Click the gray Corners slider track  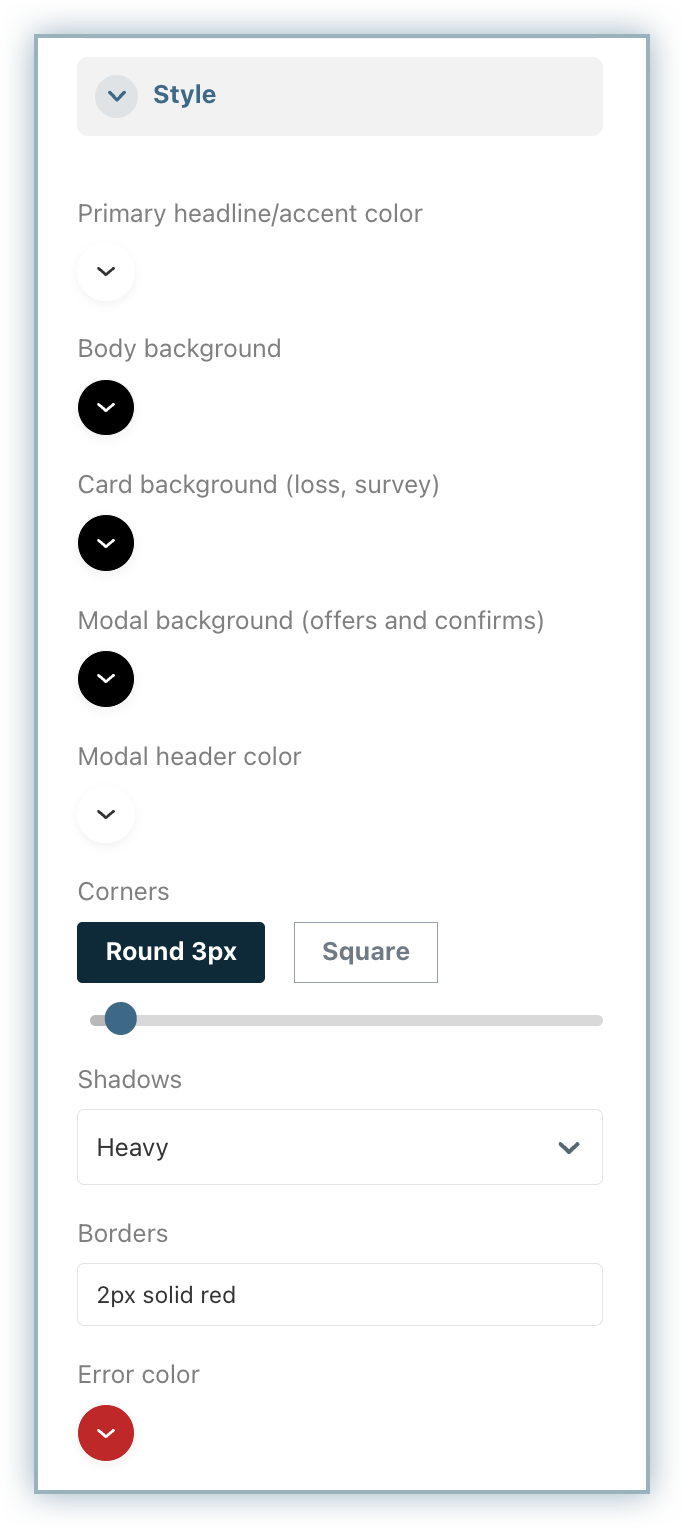(380, 1020)
